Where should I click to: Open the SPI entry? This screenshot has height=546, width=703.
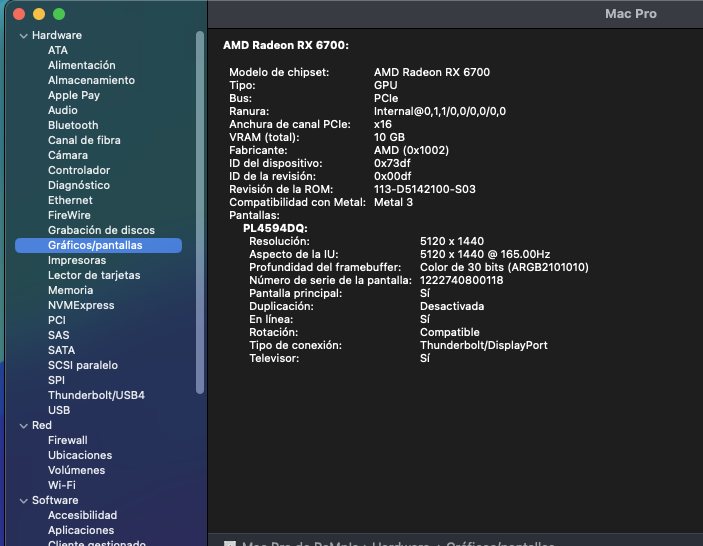click(56, 381)
